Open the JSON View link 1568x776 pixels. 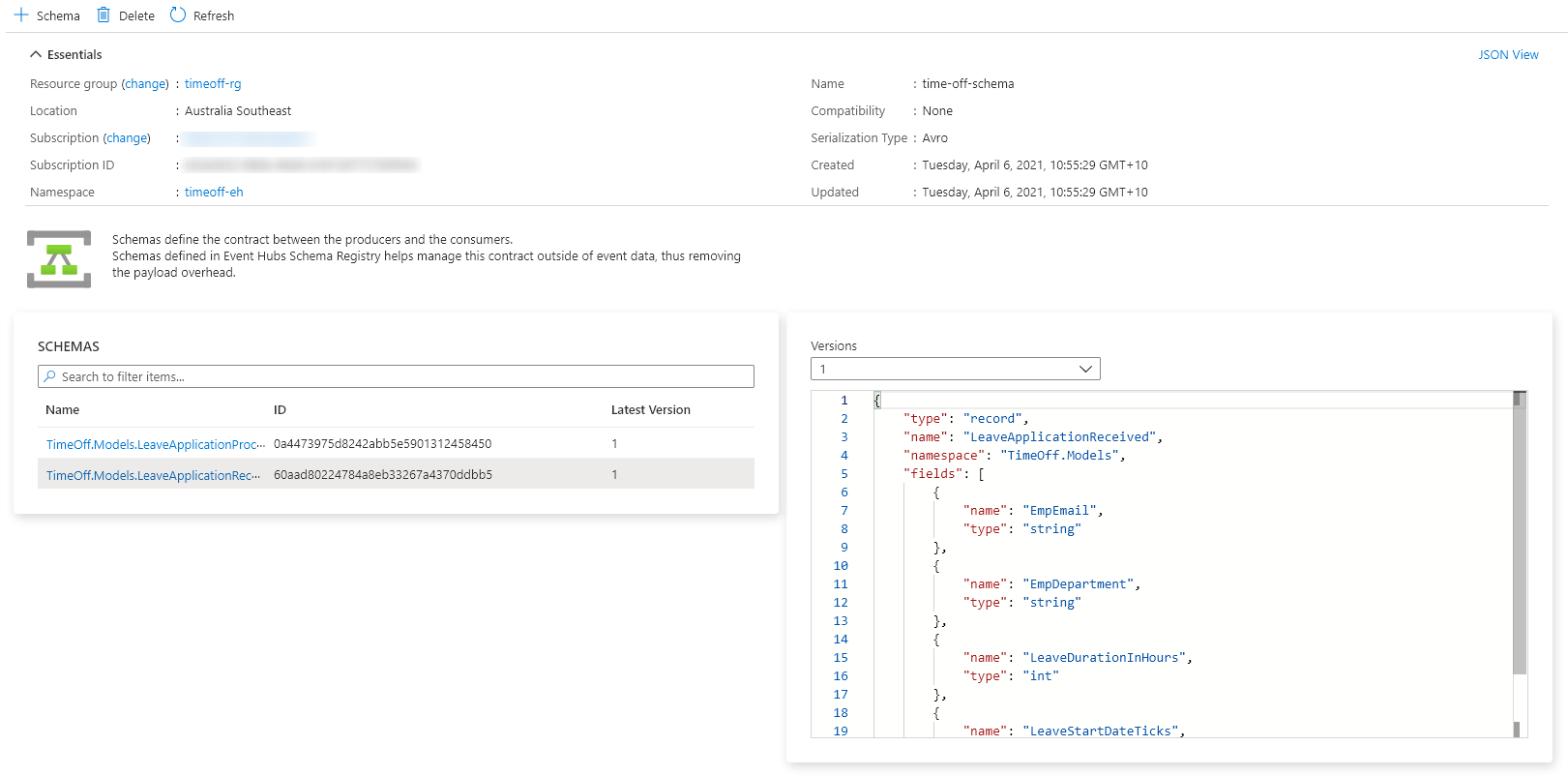coord(1507,55)
